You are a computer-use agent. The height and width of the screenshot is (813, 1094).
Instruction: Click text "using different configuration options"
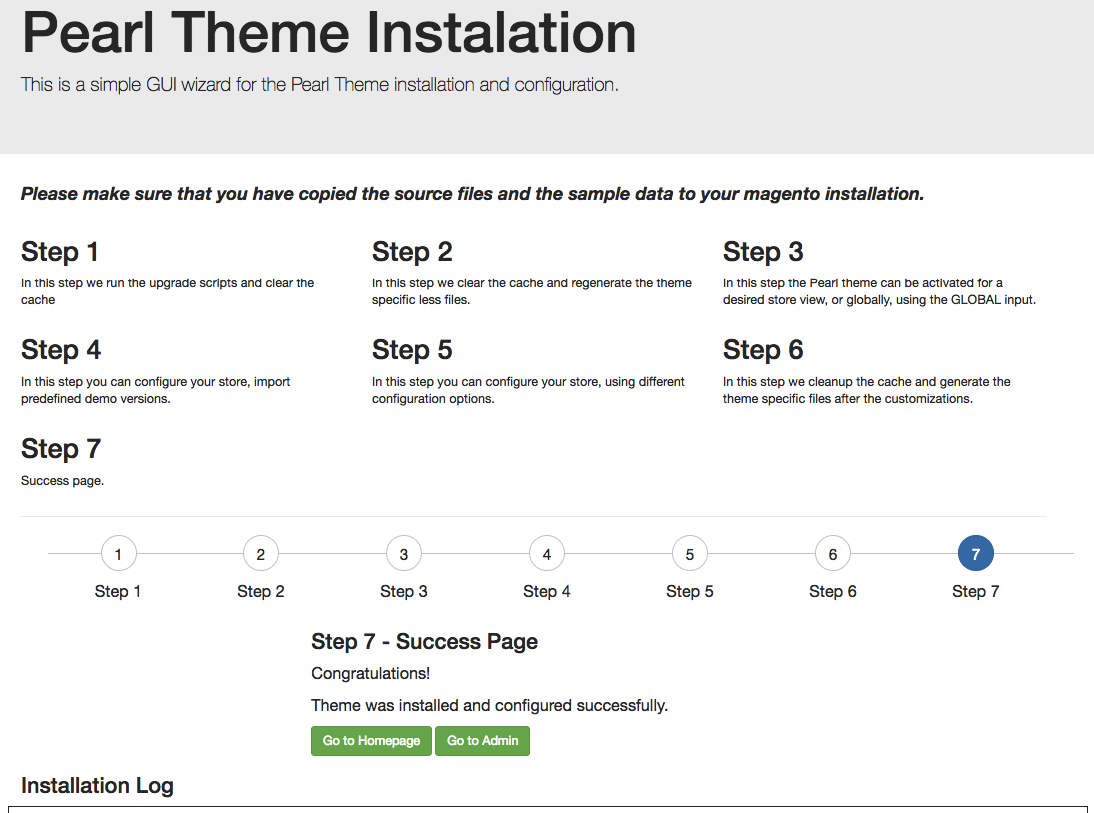click(x=528, y=390)
